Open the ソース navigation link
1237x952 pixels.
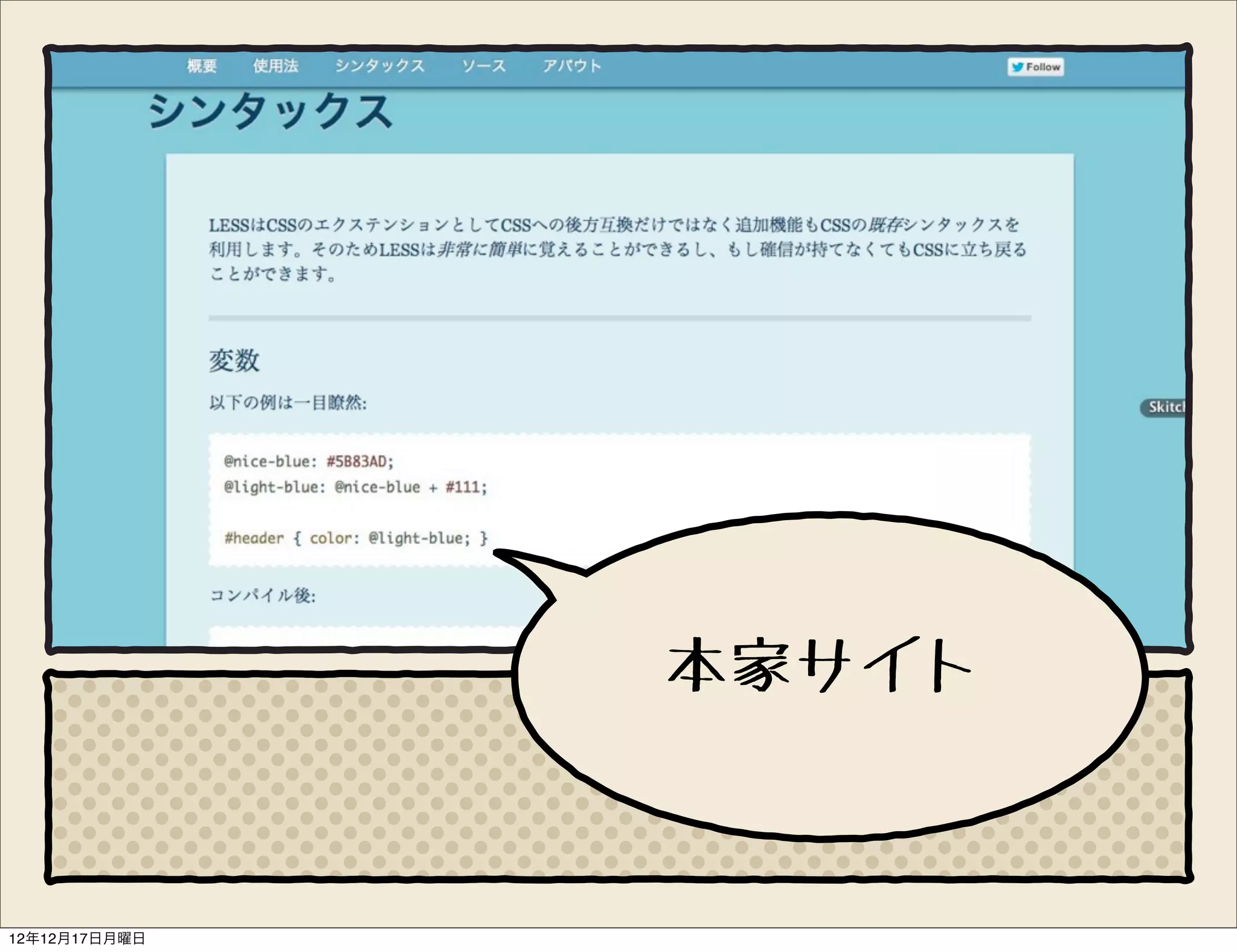(x=484, y=66)
